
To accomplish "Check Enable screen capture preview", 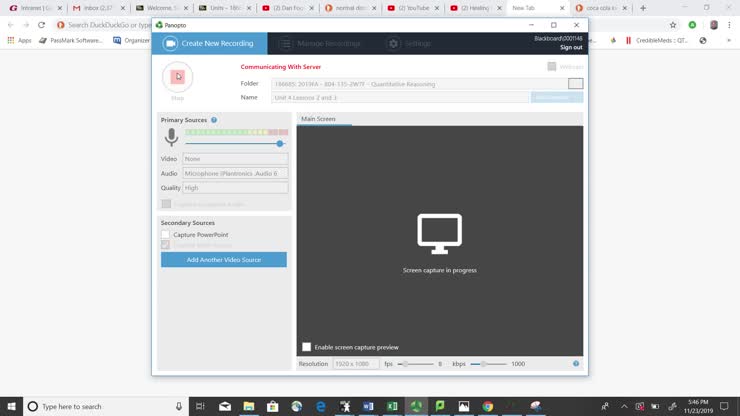I will (x=307, y=347).
